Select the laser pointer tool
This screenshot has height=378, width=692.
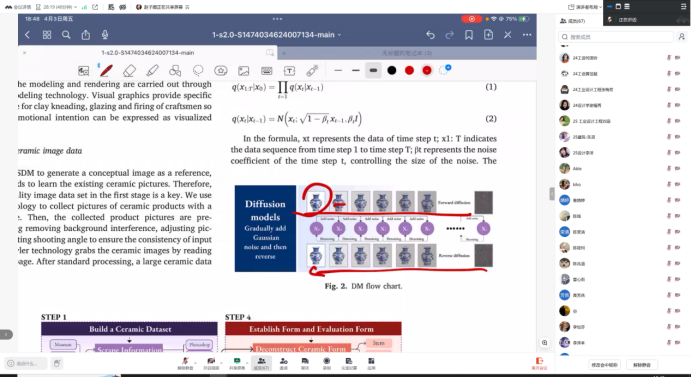312,71
